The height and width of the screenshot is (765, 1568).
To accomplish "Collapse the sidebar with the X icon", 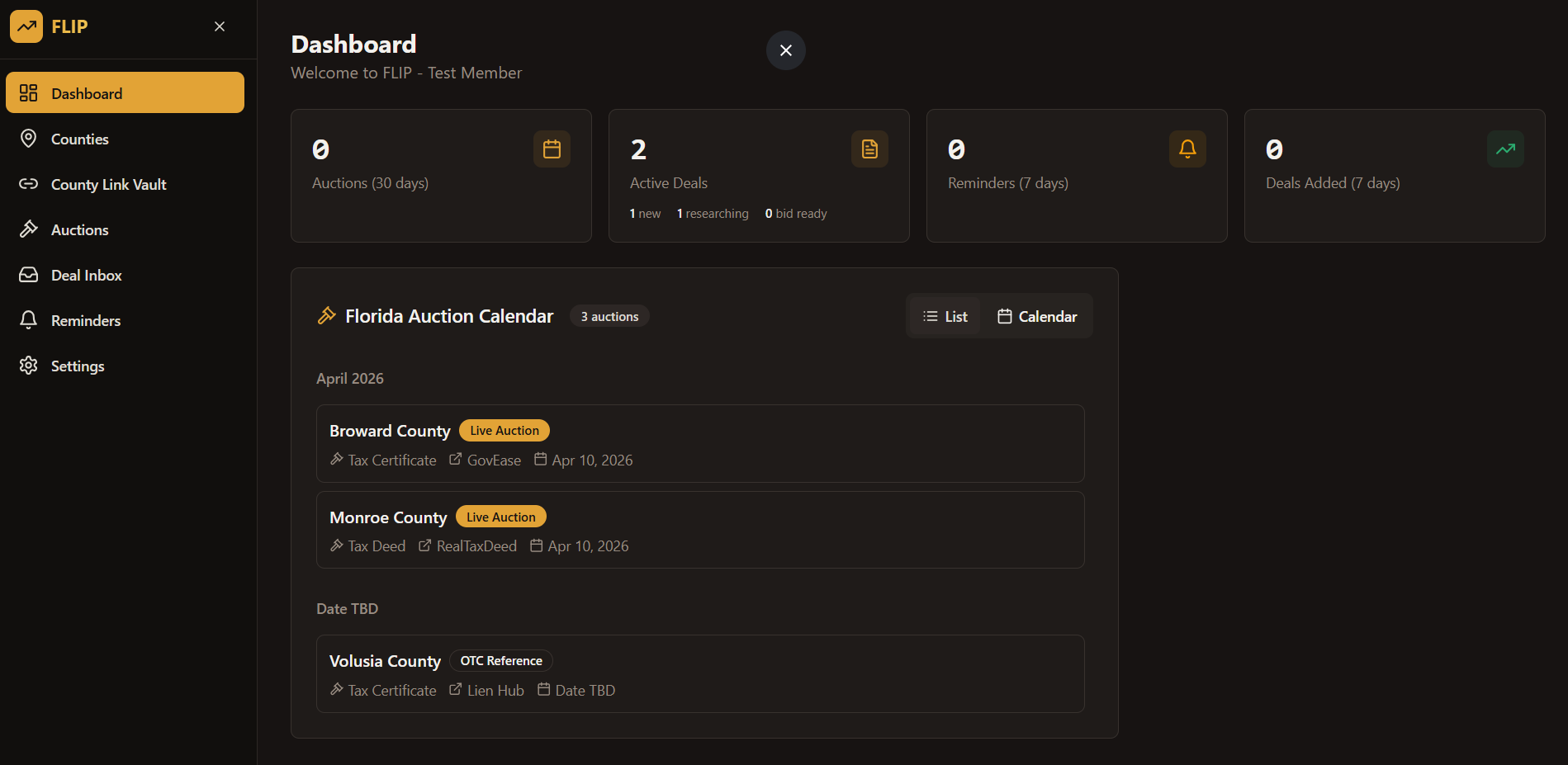I will click(x=220, y=26).
